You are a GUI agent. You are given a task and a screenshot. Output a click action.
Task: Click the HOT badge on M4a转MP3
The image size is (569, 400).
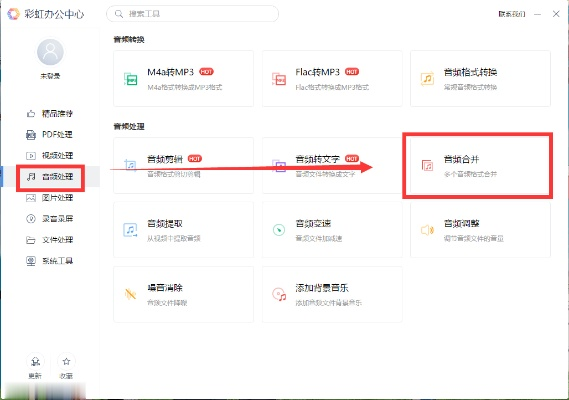click(x=206, y=72)
